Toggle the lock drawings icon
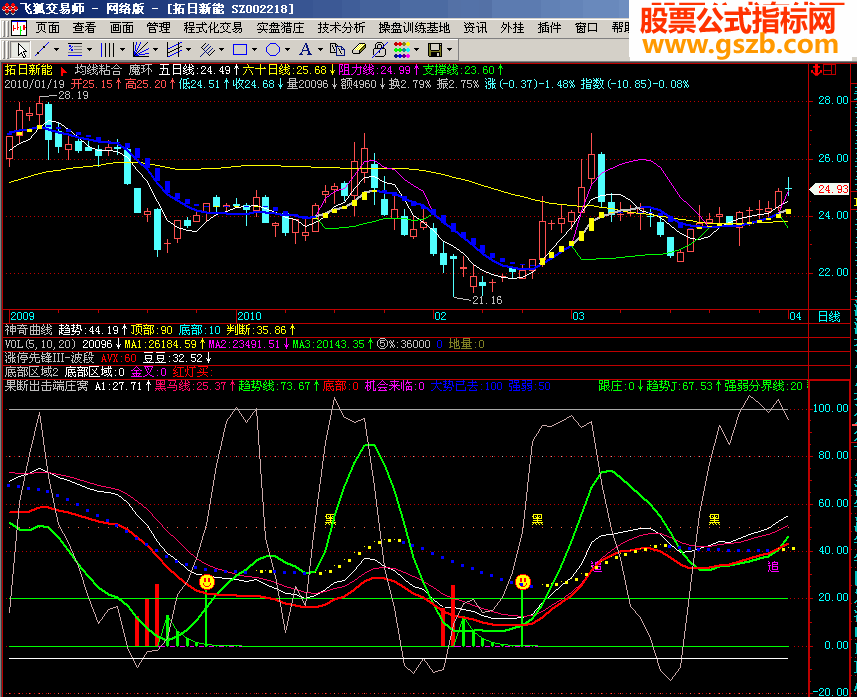Viewport: 857px width, 697px height. 379,50
